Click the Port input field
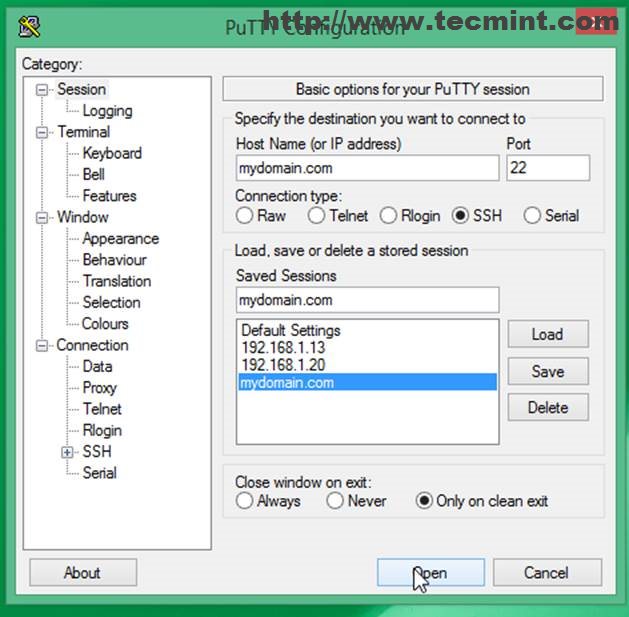Screen dimensions: 629x617 pos(548,168)
